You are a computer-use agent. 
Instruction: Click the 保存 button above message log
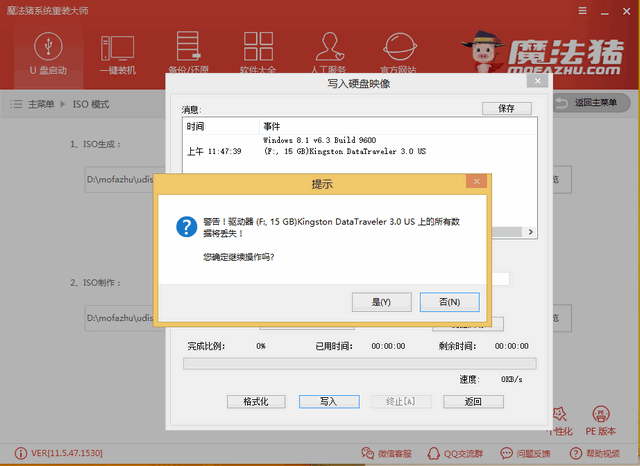tap(507, 108)
